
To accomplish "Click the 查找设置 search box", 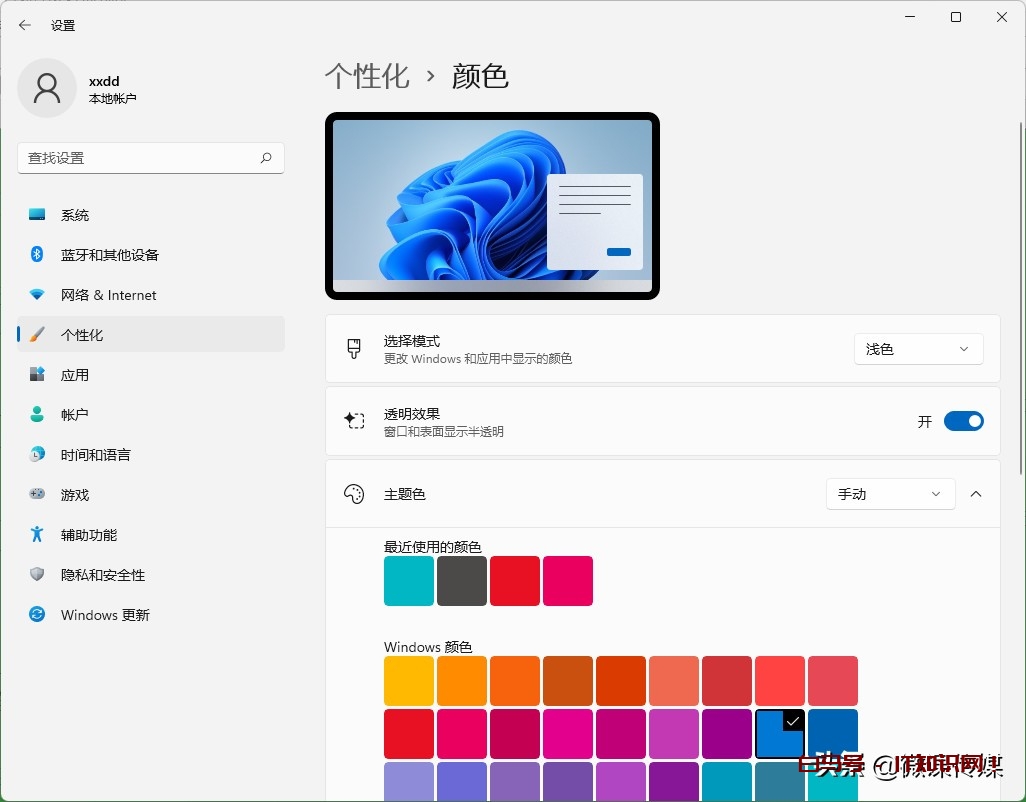I will (x=150, y=158).
